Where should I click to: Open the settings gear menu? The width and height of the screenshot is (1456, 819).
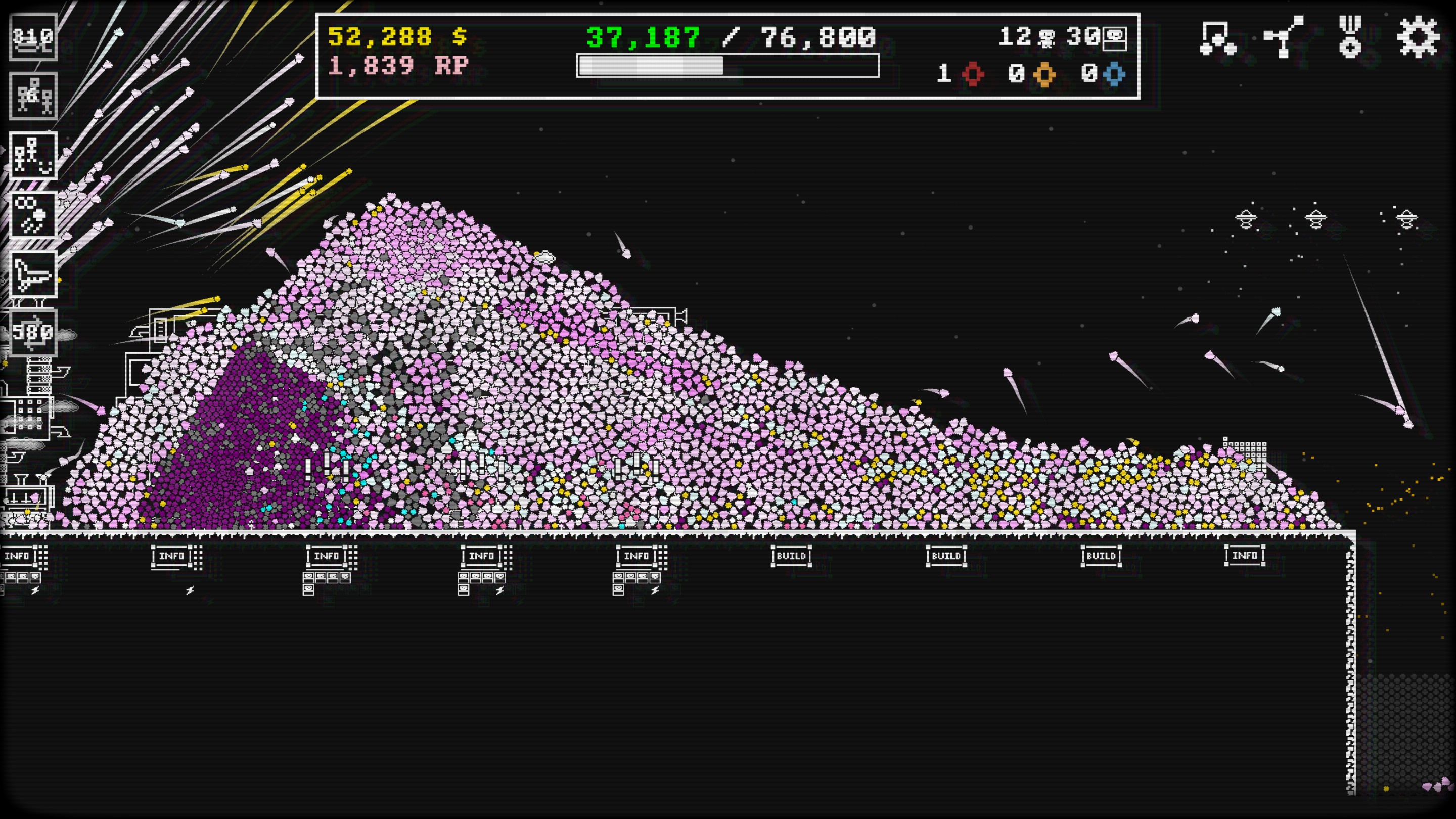pos(1418,37)
